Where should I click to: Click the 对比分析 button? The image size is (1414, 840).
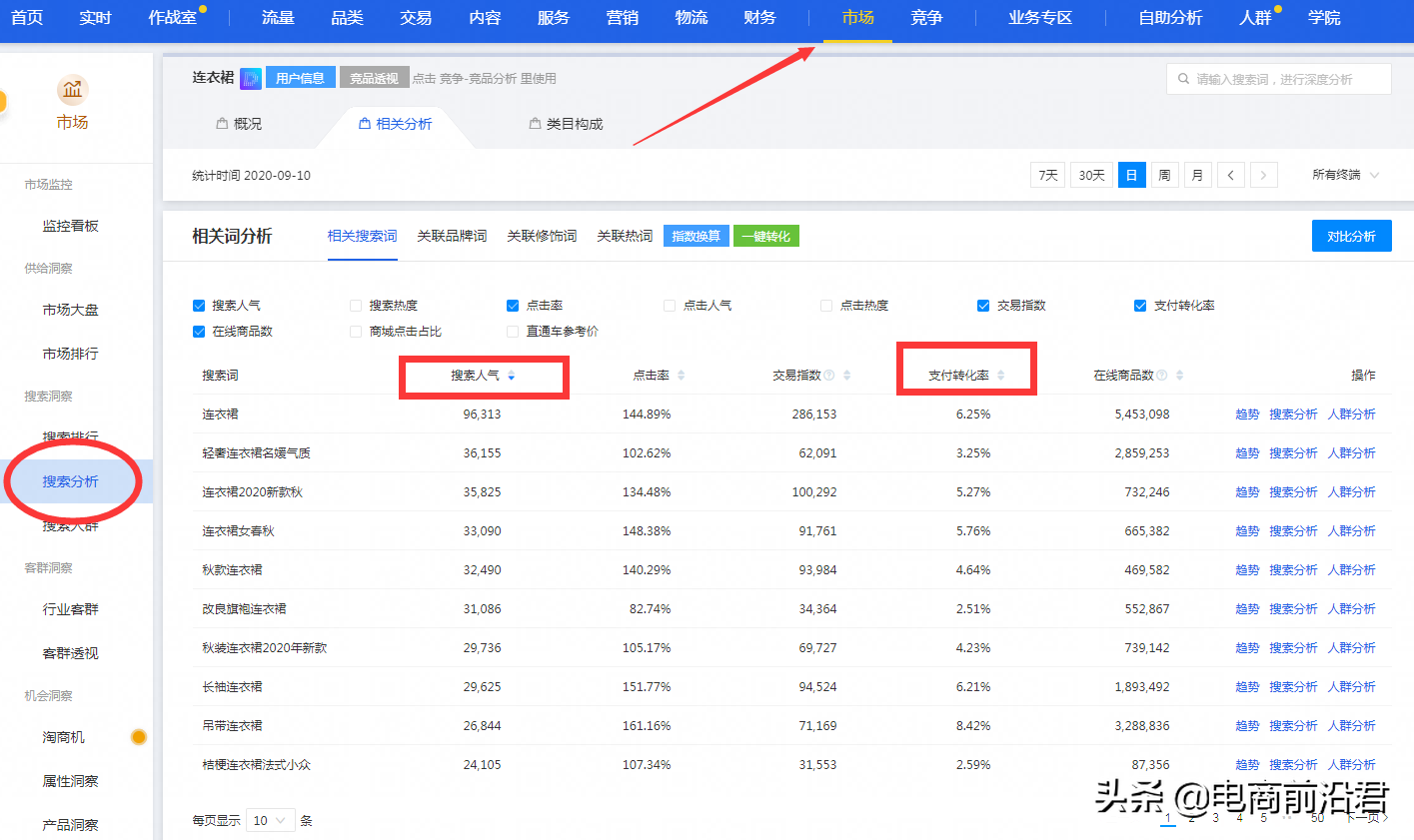tap(1351, 235)
